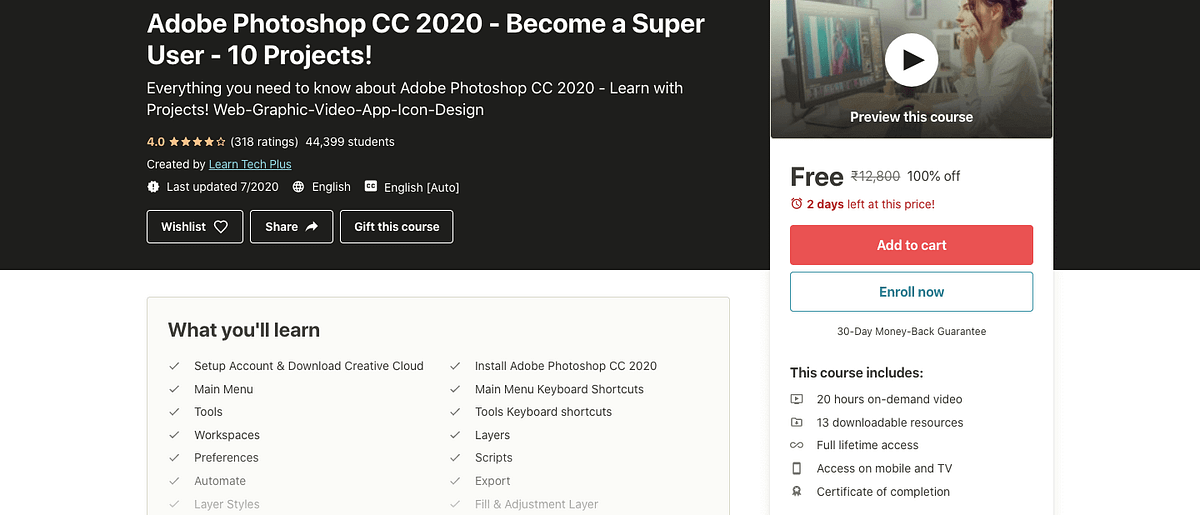Click the certificate of completion icon

click(796, 491)
